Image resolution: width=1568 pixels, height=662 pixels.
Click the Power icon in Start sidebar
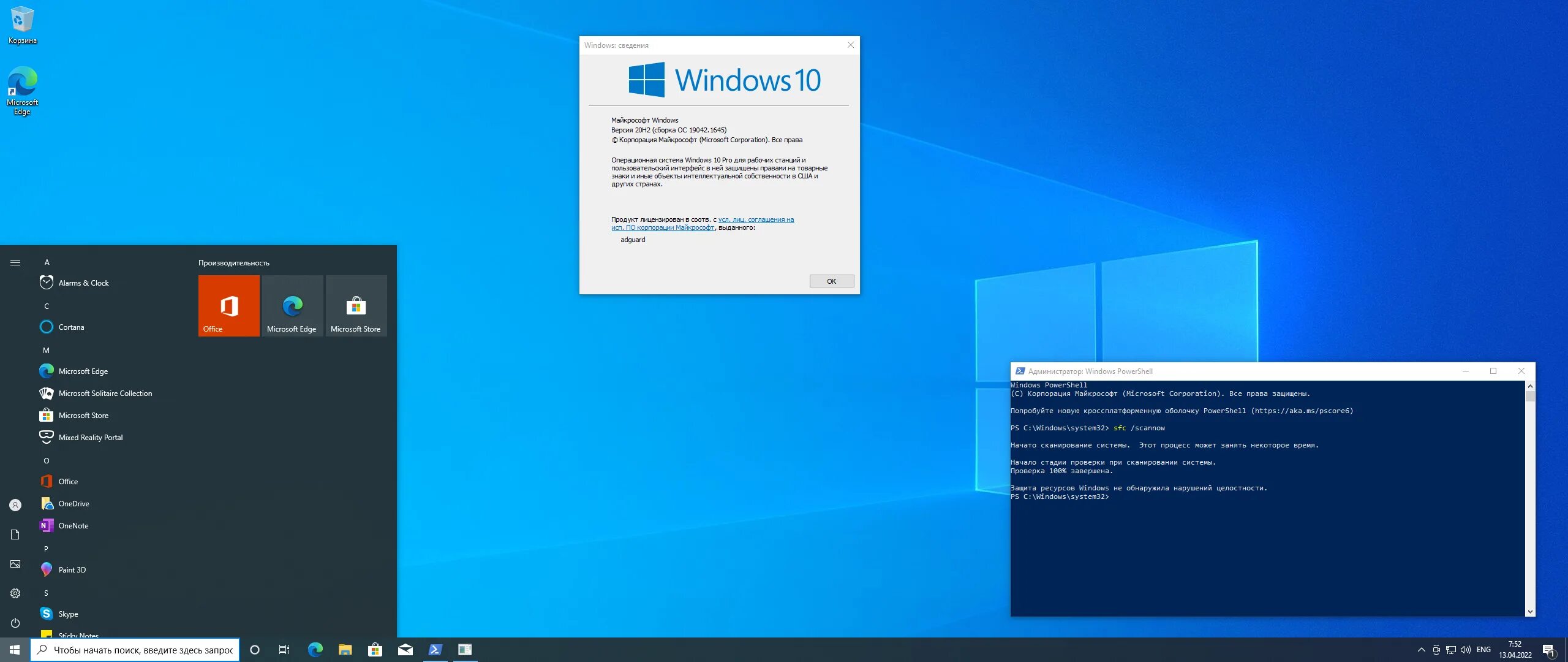tap(15, 623)
